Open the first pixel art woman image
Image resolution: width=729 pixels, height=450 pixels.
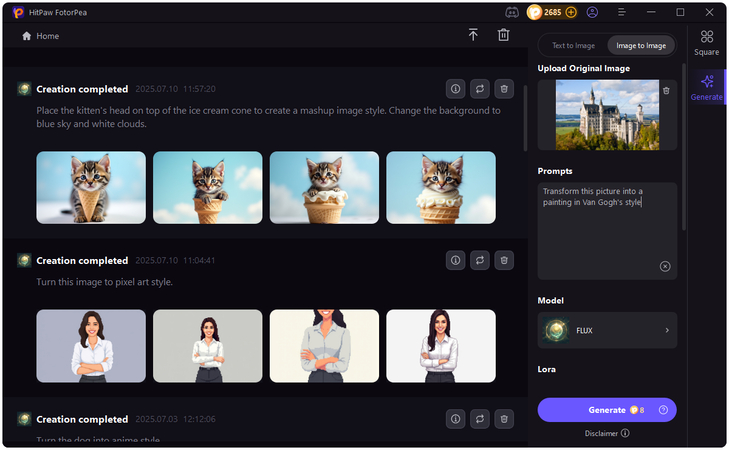click(x=91, y=346)
